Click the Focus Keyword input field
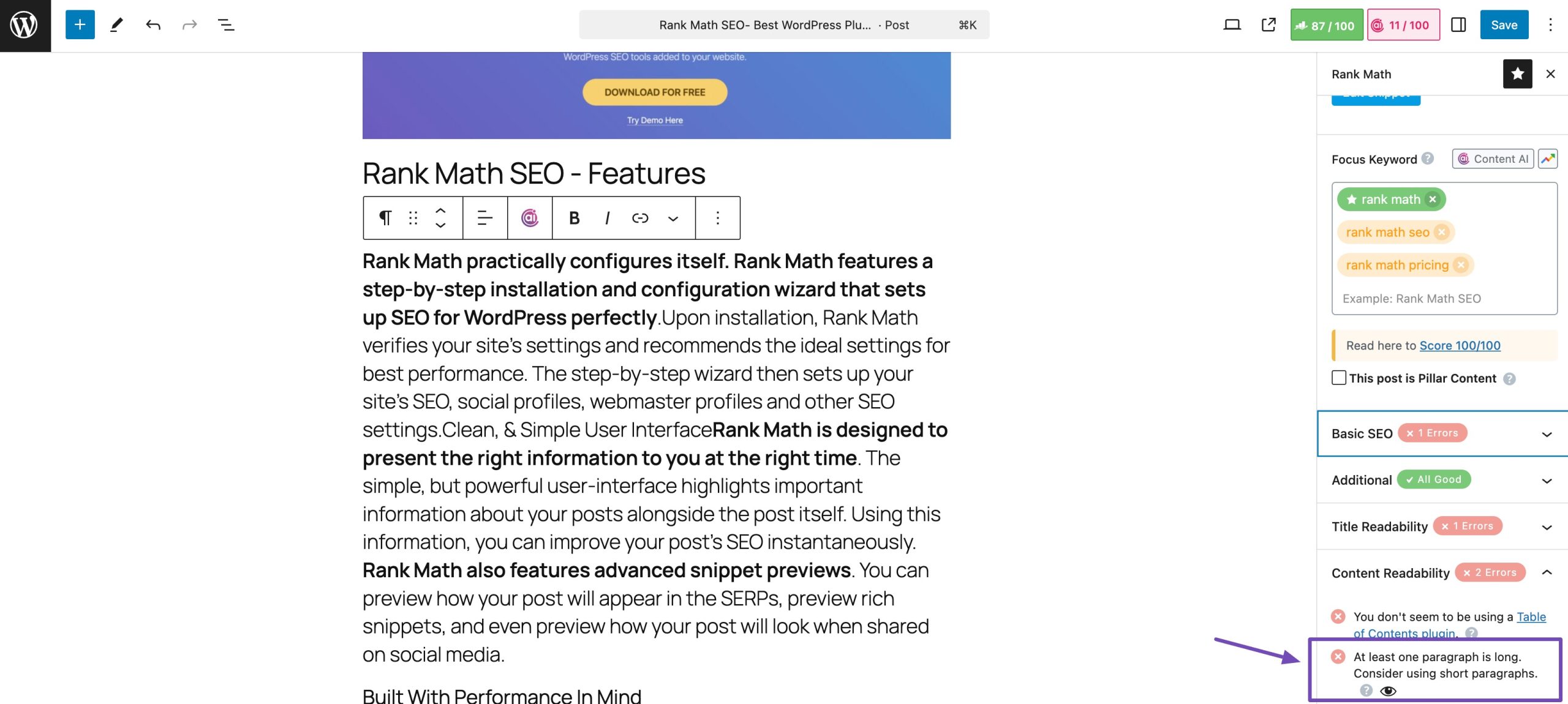 [1444, 298]
